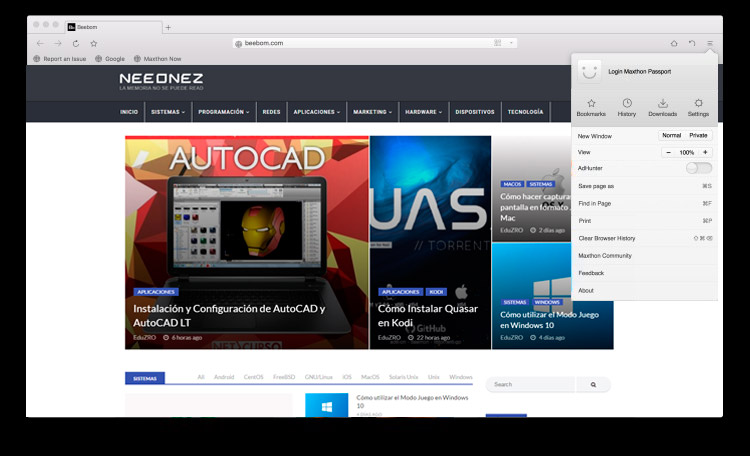Image resolution: width=750 pixels, height=456 pixels.
Task: Click the beebom.com address bar
Action: point(375,43)
